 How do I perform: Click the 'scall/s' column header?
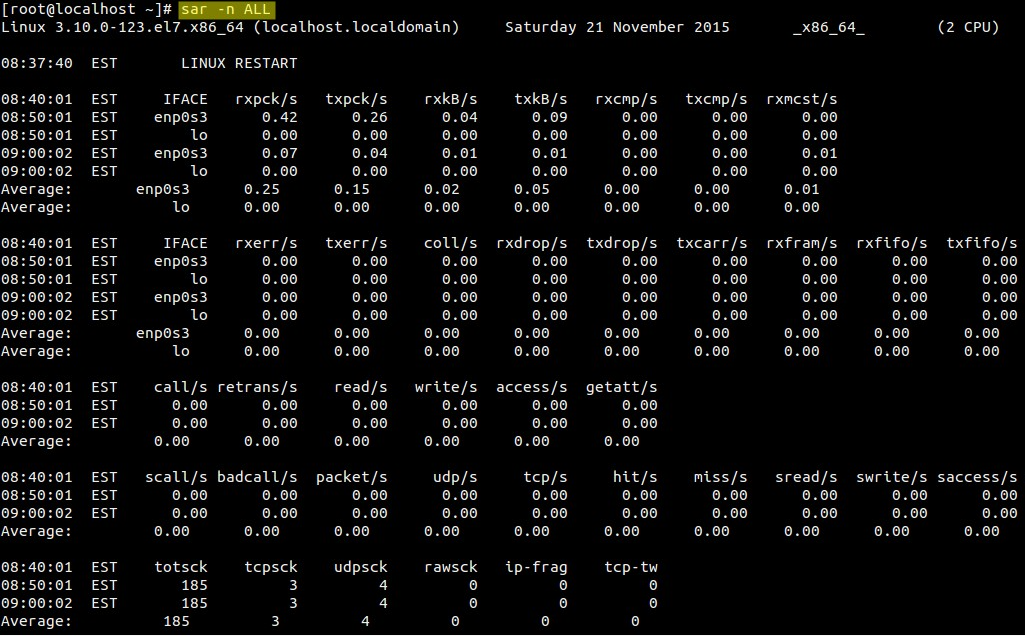pyautogui.click(x=176, y=477)
